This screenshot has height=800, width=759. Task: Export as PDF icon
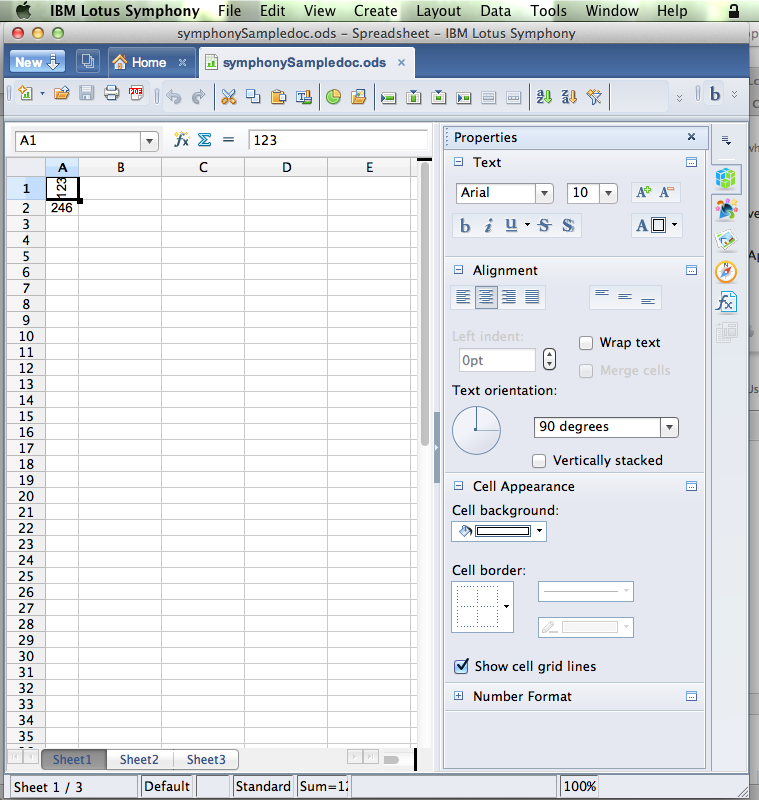pos(136,93)
